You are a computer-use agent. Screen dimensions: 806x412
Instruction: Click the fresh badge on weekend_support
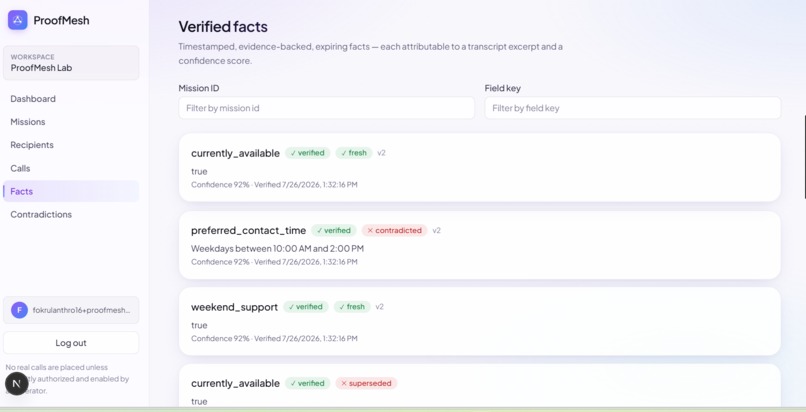tap(352, 307)
